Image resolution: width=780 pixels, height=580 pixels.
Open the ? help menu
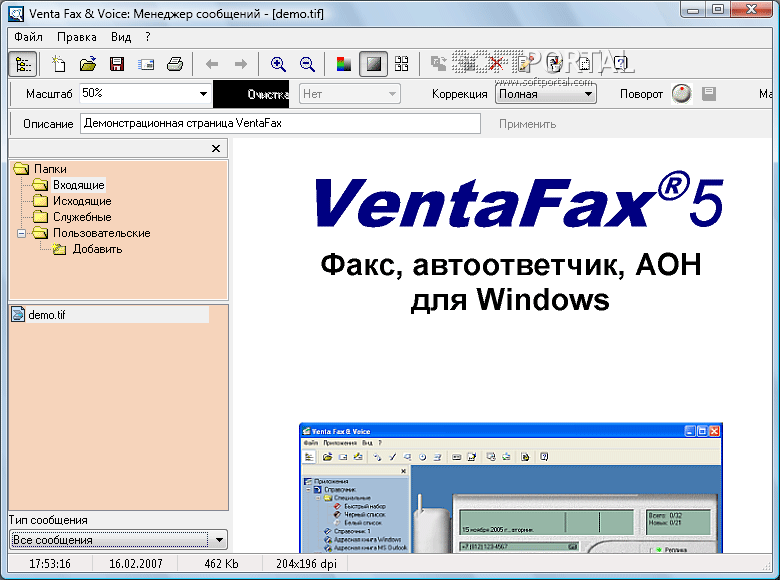pos(148,37)
